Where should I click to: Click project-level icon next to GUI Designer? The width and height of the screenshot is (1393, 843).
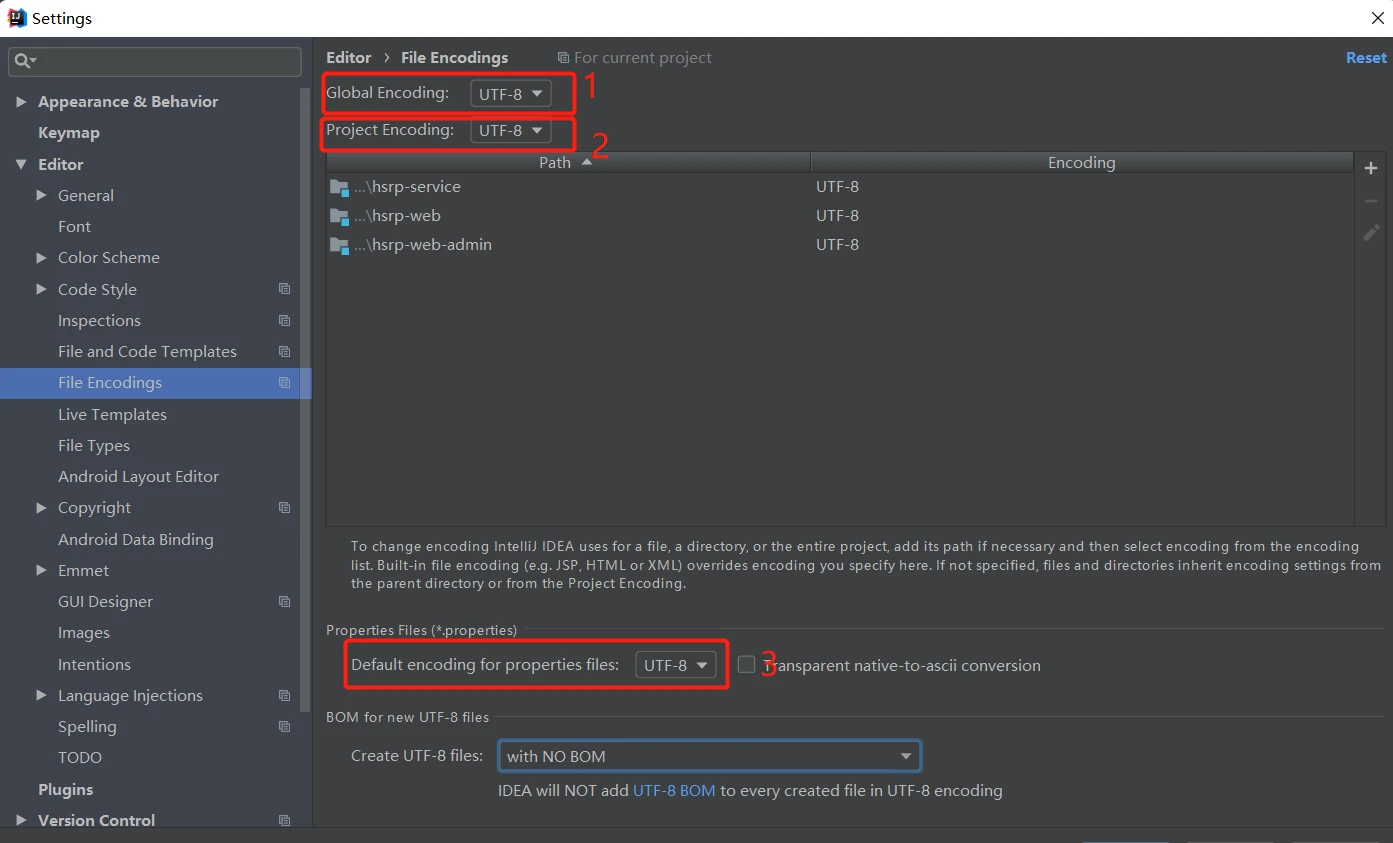coord(284,601)
